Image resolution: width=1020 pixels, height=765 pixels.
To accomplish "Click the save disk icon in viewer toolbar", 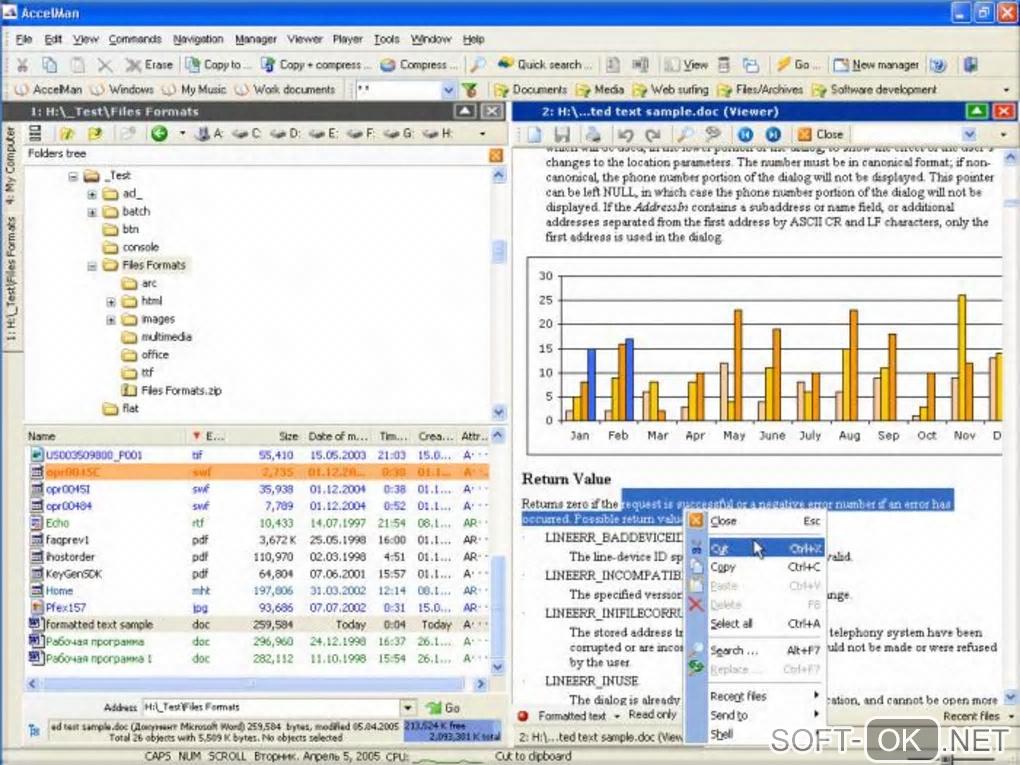I will tap(563, 134).
